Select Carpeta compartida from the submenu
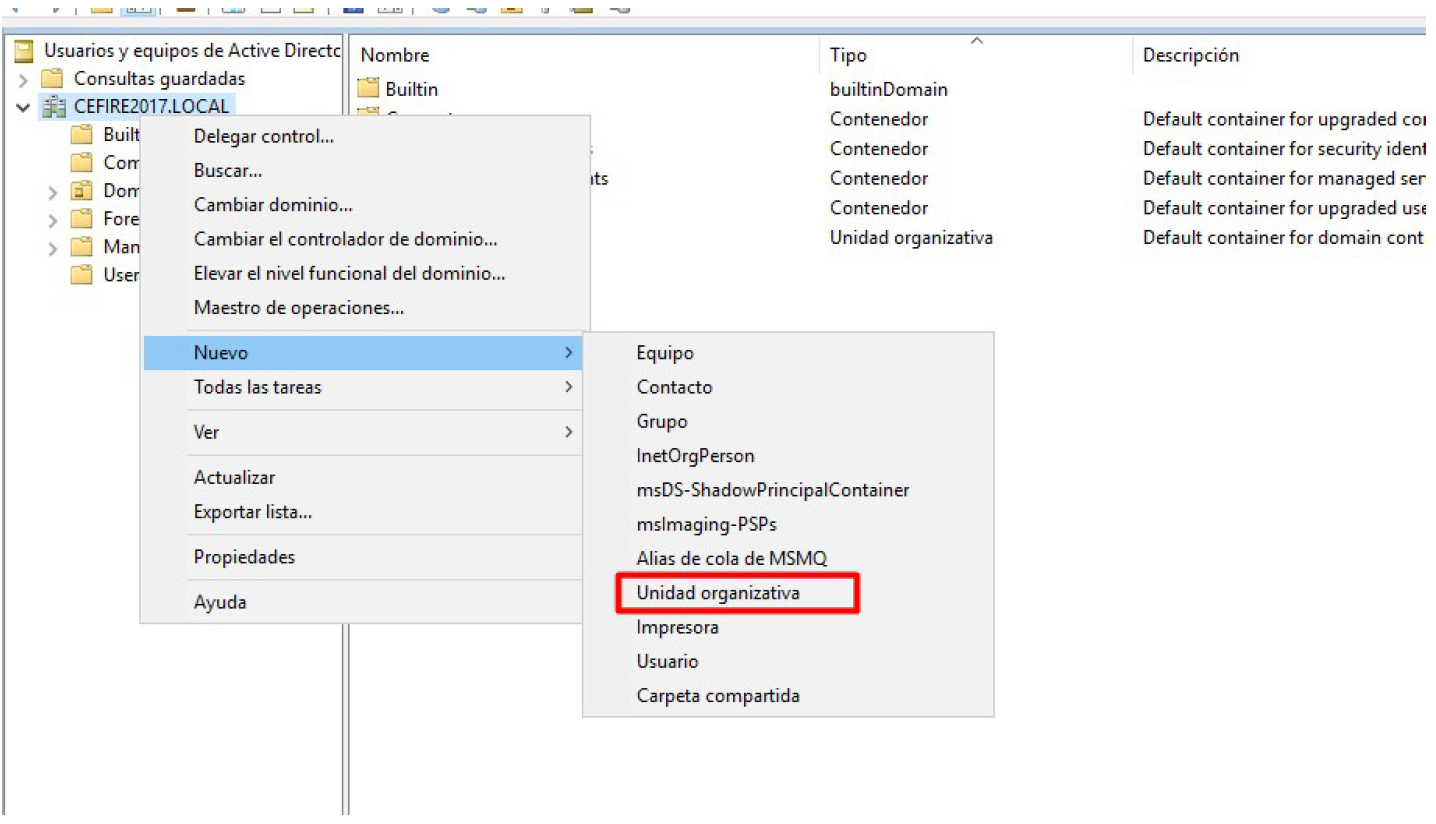This screenshot has width=1436, height=824. coord(717,695)
